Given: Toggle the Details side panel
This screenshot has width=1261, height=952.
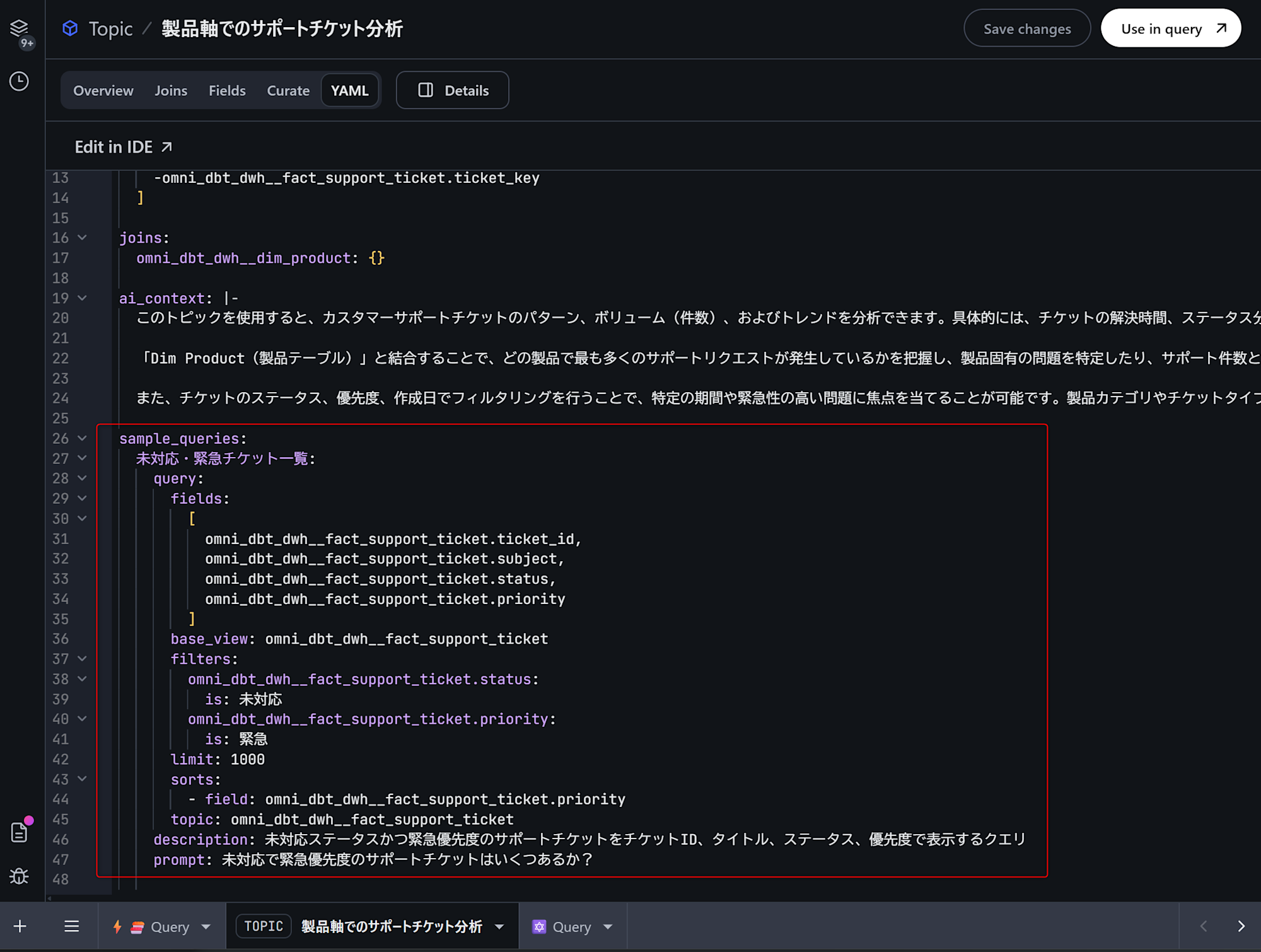Looking at the screenshot, I should (453, 90).
